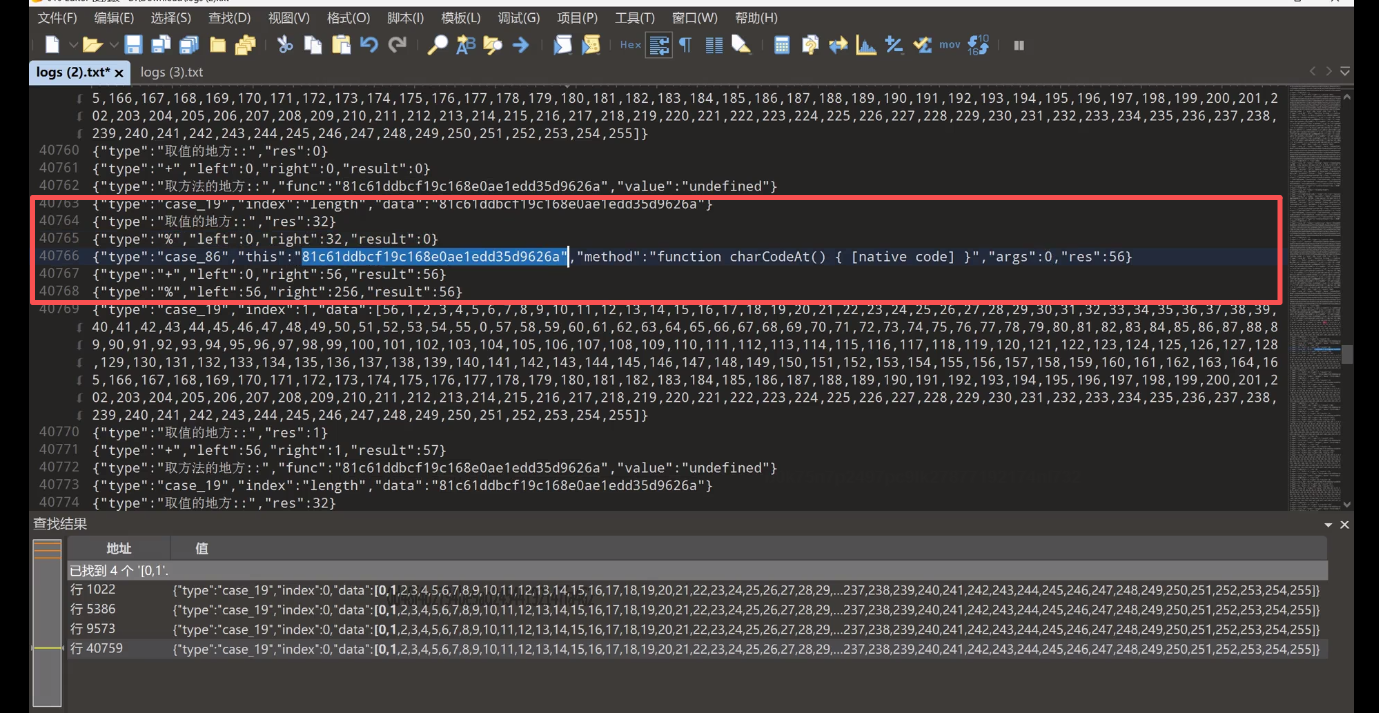The width and height of the screenshot is (1379, 713).
Task: Toggle show whitespace paragraph mark
Action: pos(685,45)
